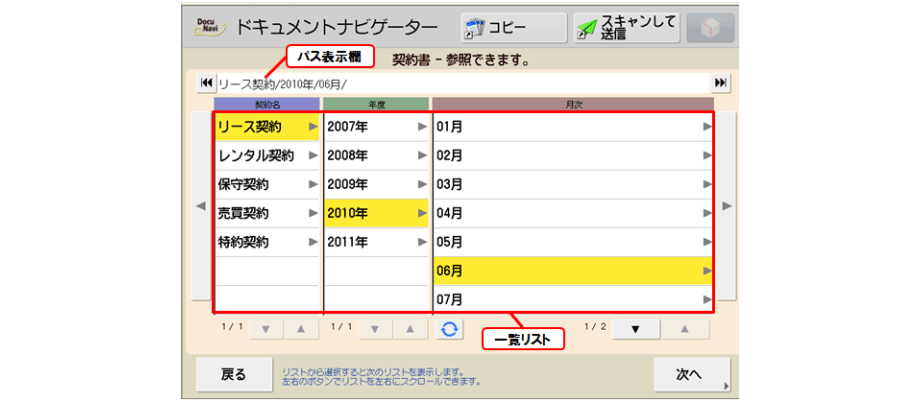
Task: Page down the 月次 month list
Action: point(633,328)
